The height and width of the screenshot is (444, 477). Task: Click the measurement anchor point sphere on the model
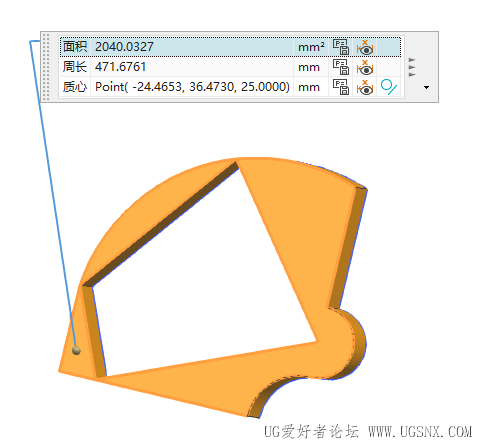76,350
